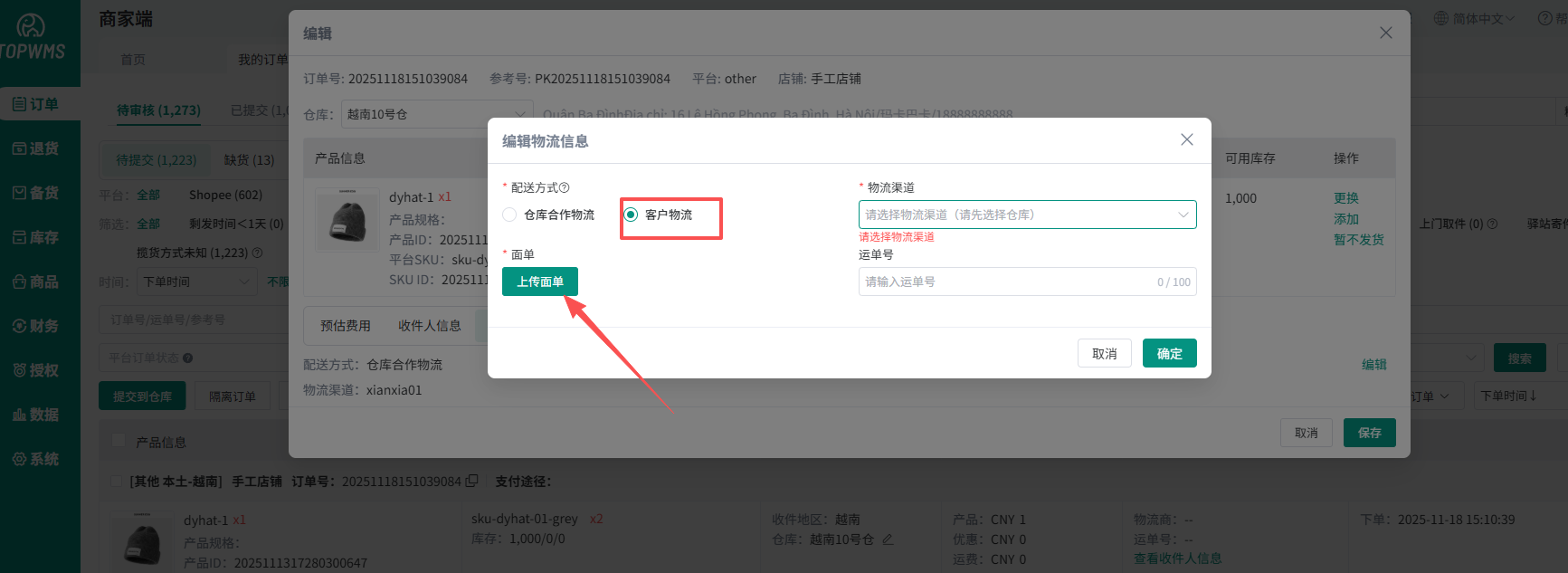Click edit pencil beside 越南10号仓
This screenshot has height=573, width=1568.
pyautogui.click(x=888, y=540)
